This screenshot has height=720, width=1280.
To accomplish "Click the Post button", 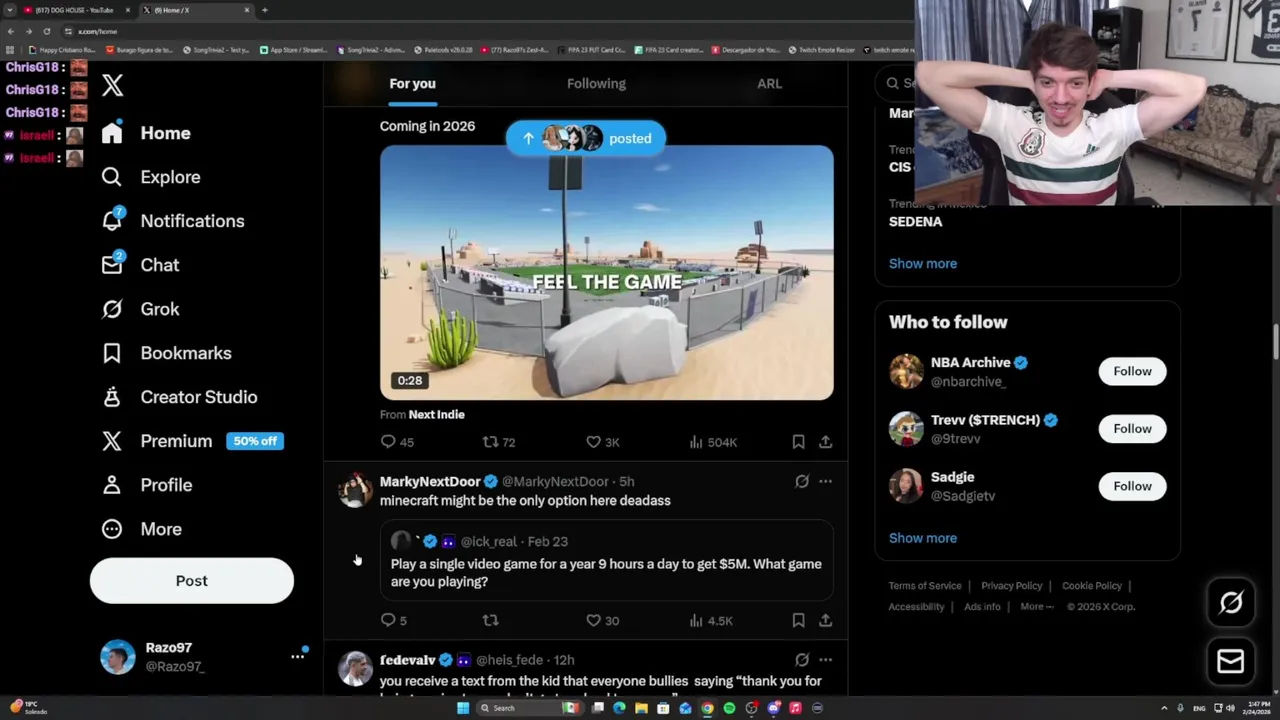I will [192, 581].
